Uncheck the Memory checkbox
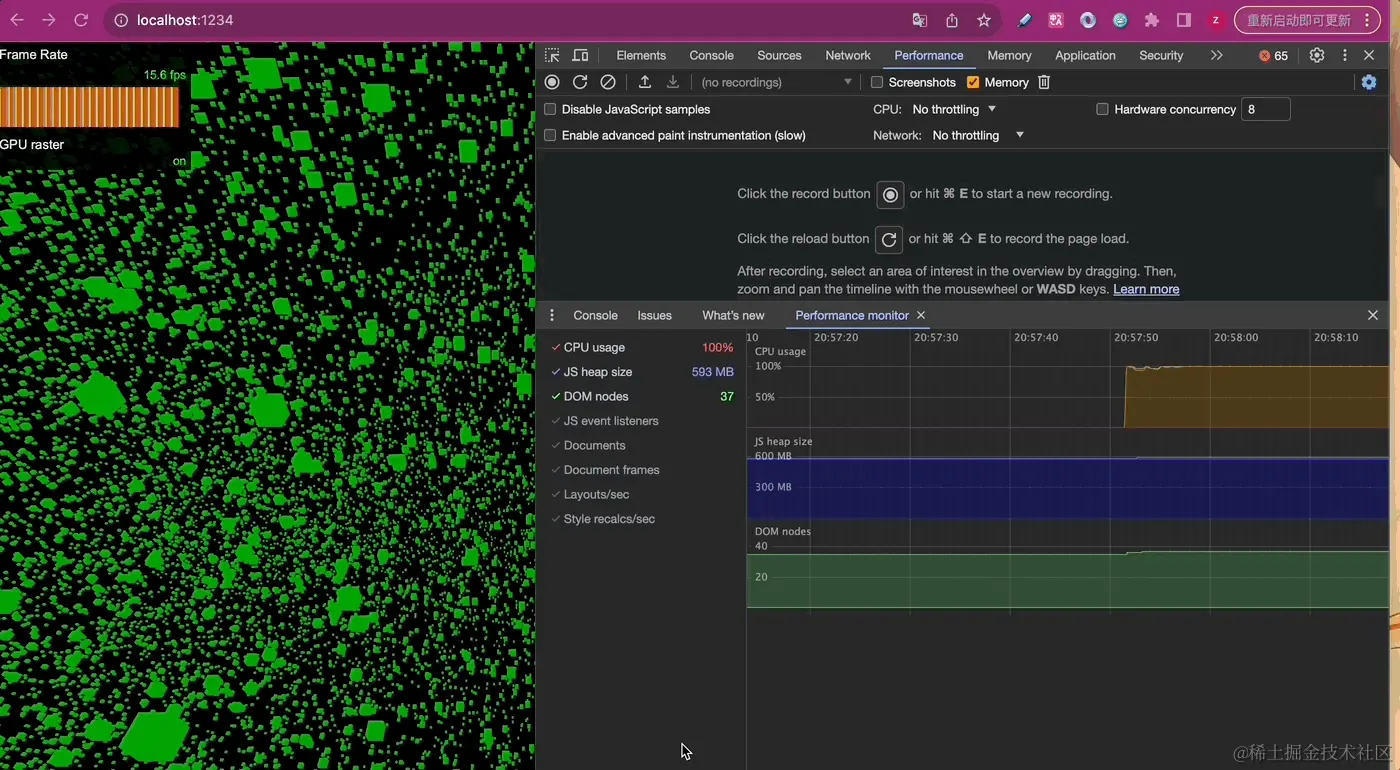Image resolution: width=1400 pixels, height=770 pixels. [973, 82]
